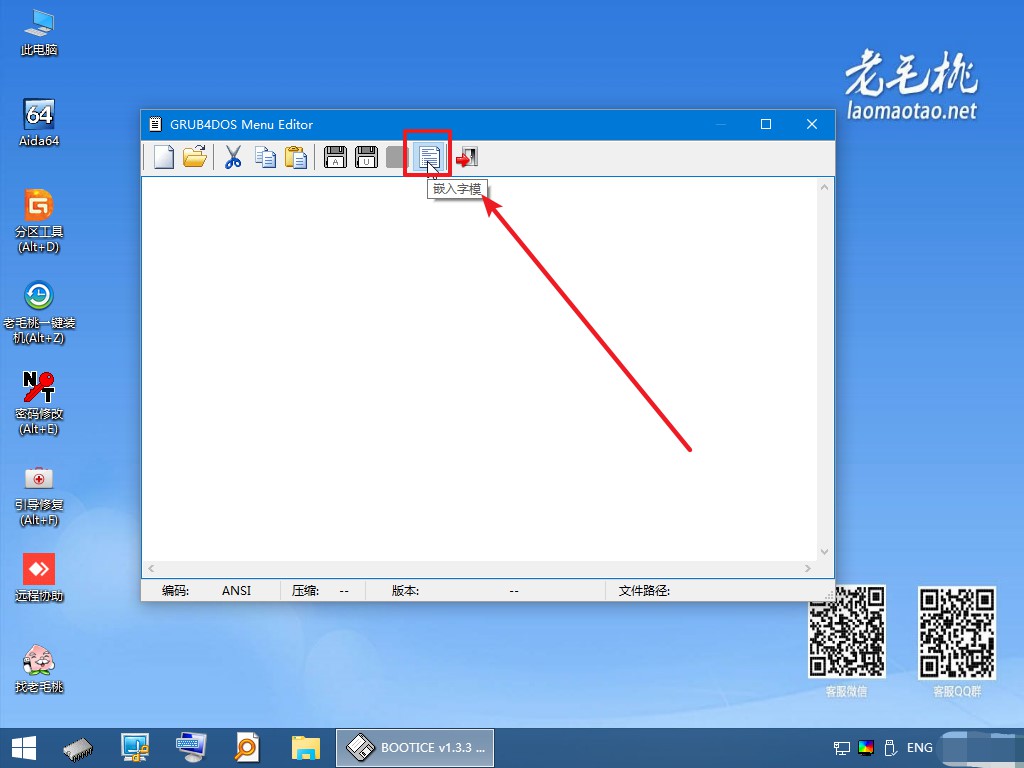Click the editor title bar notepad icon

click(x=155, y=124)
